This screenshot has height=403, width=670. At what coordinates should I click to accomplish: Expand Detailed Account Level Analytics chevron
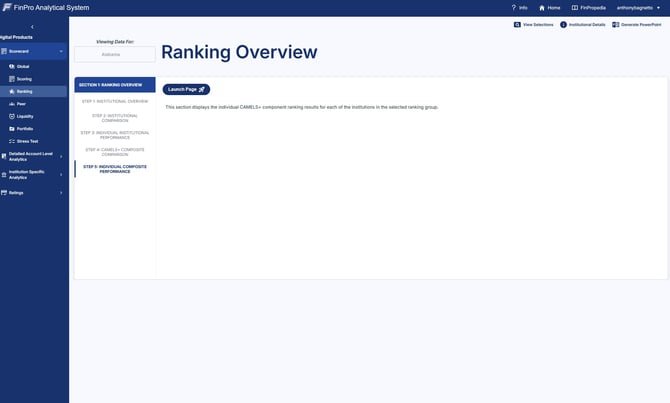coord(61,157)
